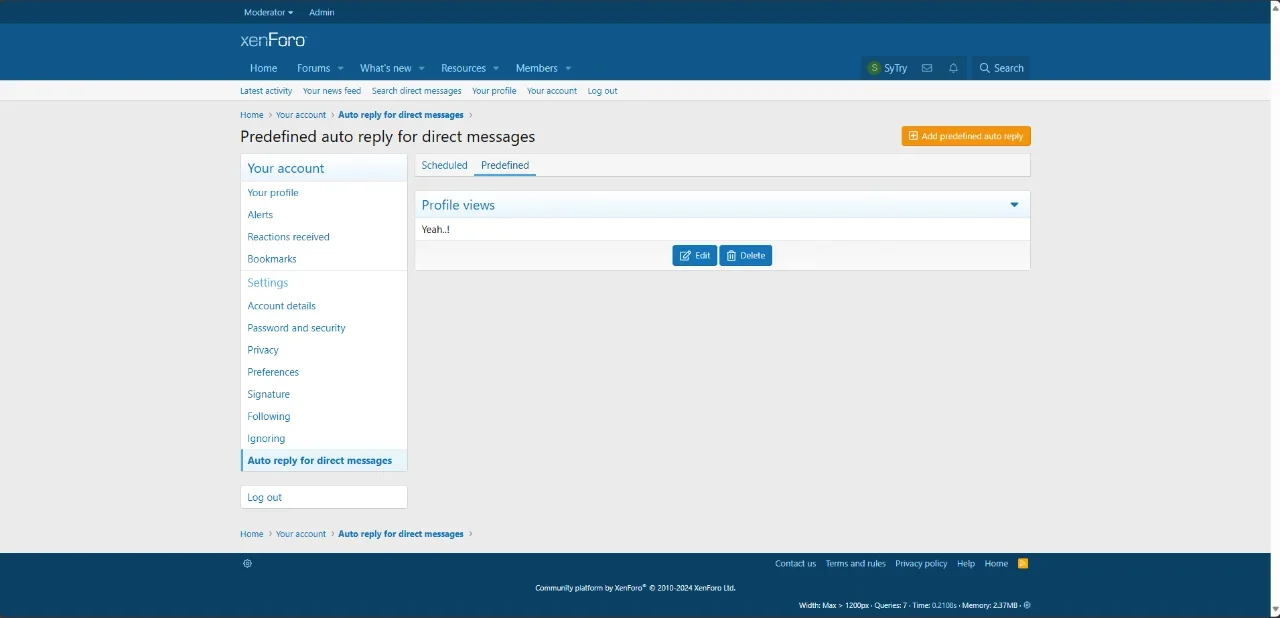Screen dimensions: 1280x618
Task: Expand the Forums navigation dropdown arrow
Action: (341, 69)
